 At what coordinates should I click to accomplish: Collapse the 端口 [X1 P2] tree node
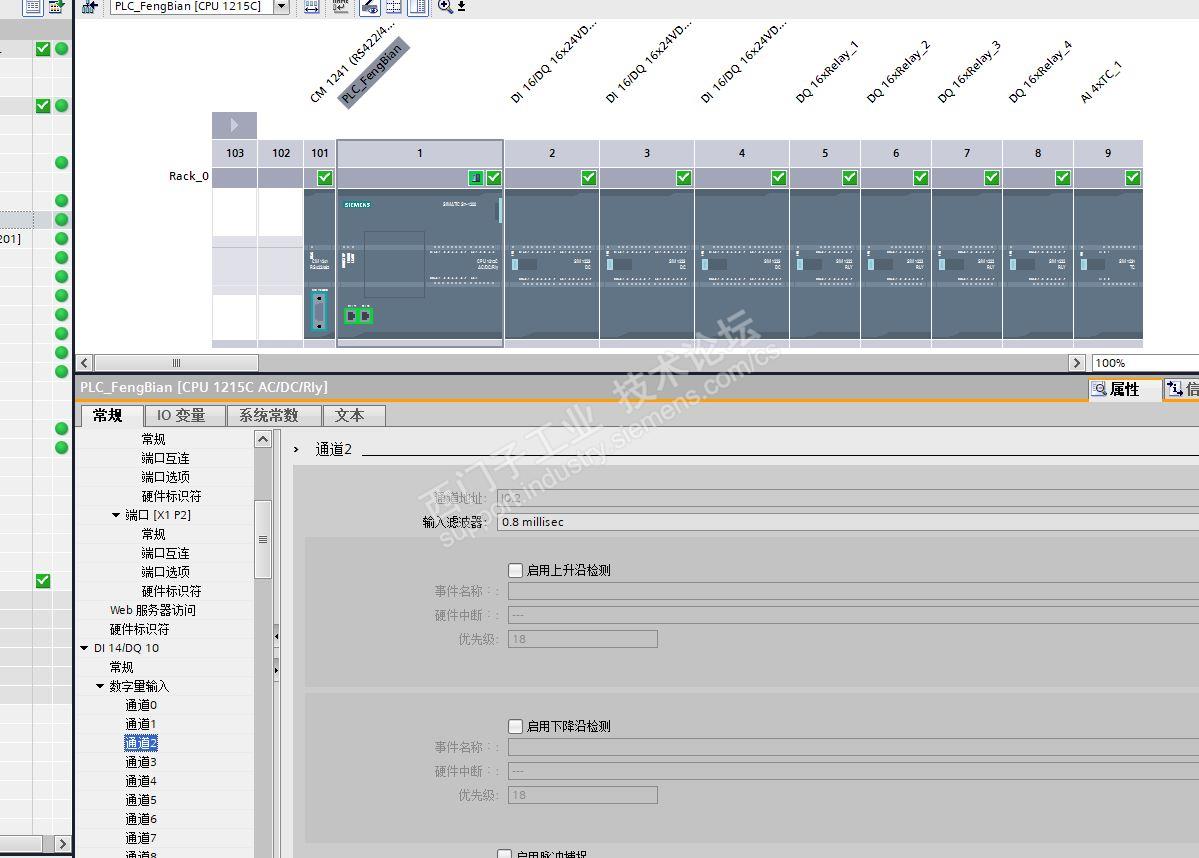point(116,515)
